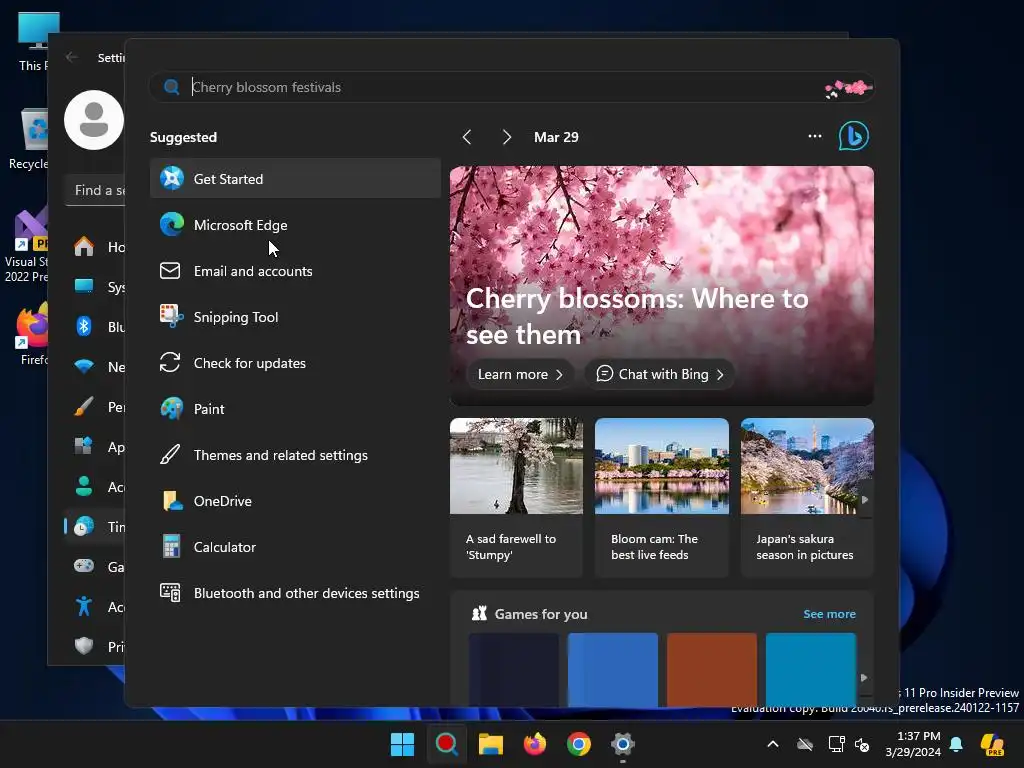Viewport: 1024px width, 768px height.
Task: Go to previous day's highlights
Action: pyautogui.click(x=466, y=137)
